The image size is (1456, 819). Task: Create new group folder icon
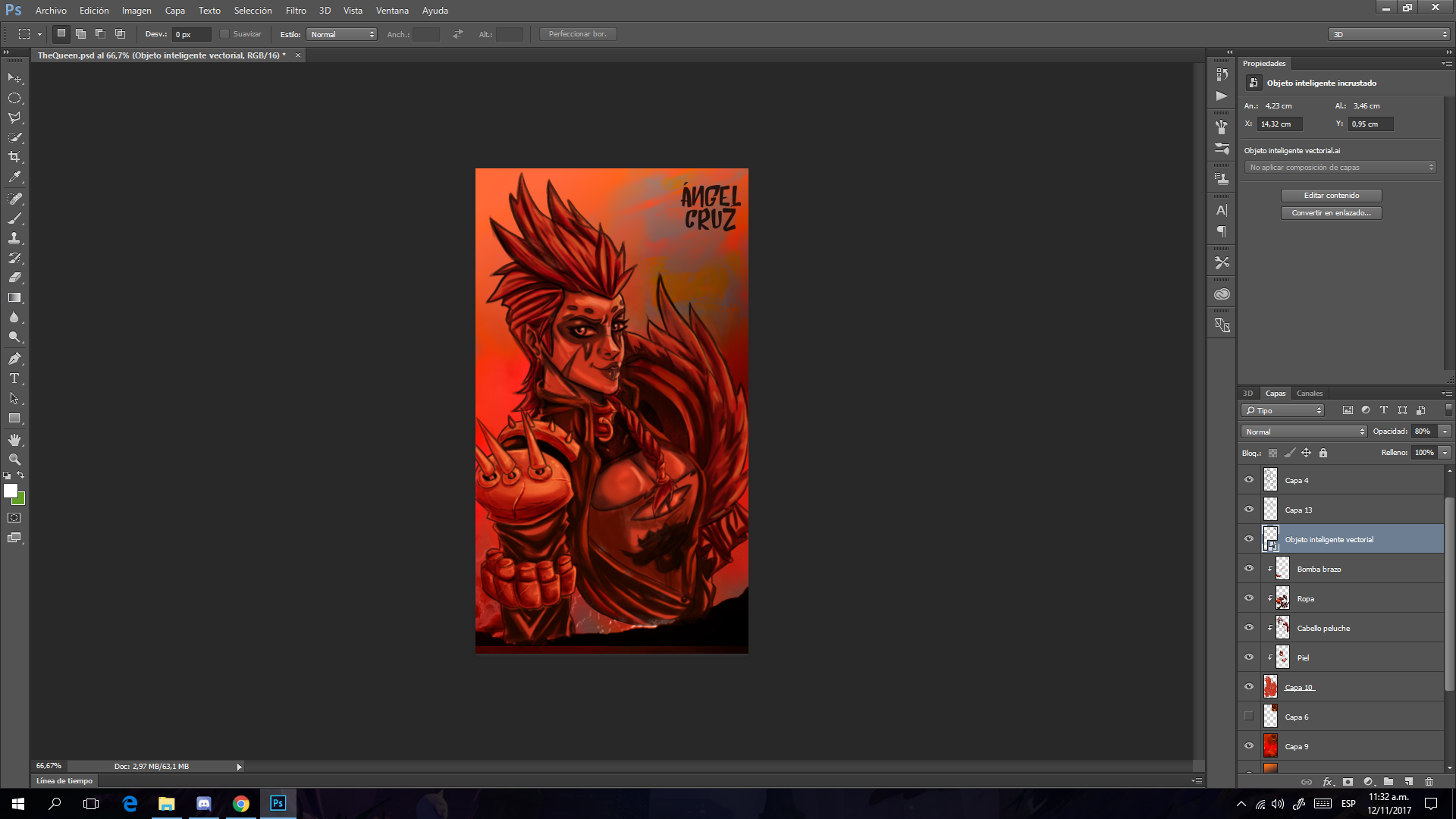pos(1389,781)
